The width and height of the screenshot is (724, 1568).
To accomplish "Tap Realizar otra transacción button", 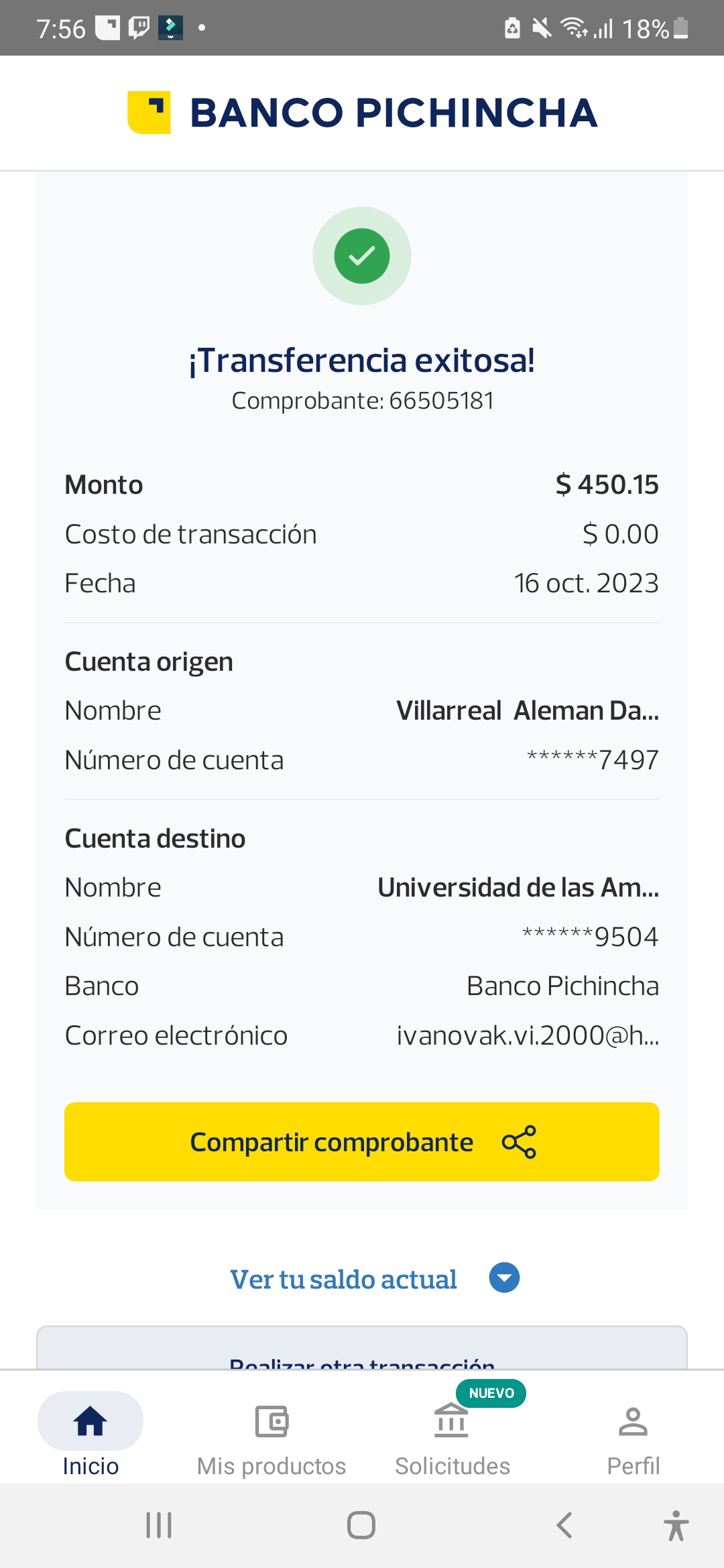I will coord(362,1360).
